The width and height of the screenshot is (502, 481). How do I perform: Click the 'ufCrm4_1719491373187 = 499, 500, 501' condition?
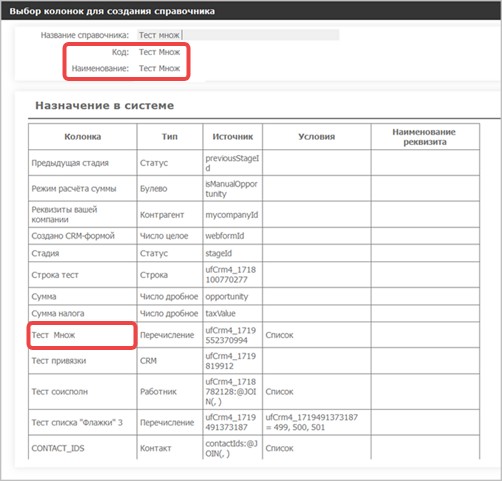[317, 422]
